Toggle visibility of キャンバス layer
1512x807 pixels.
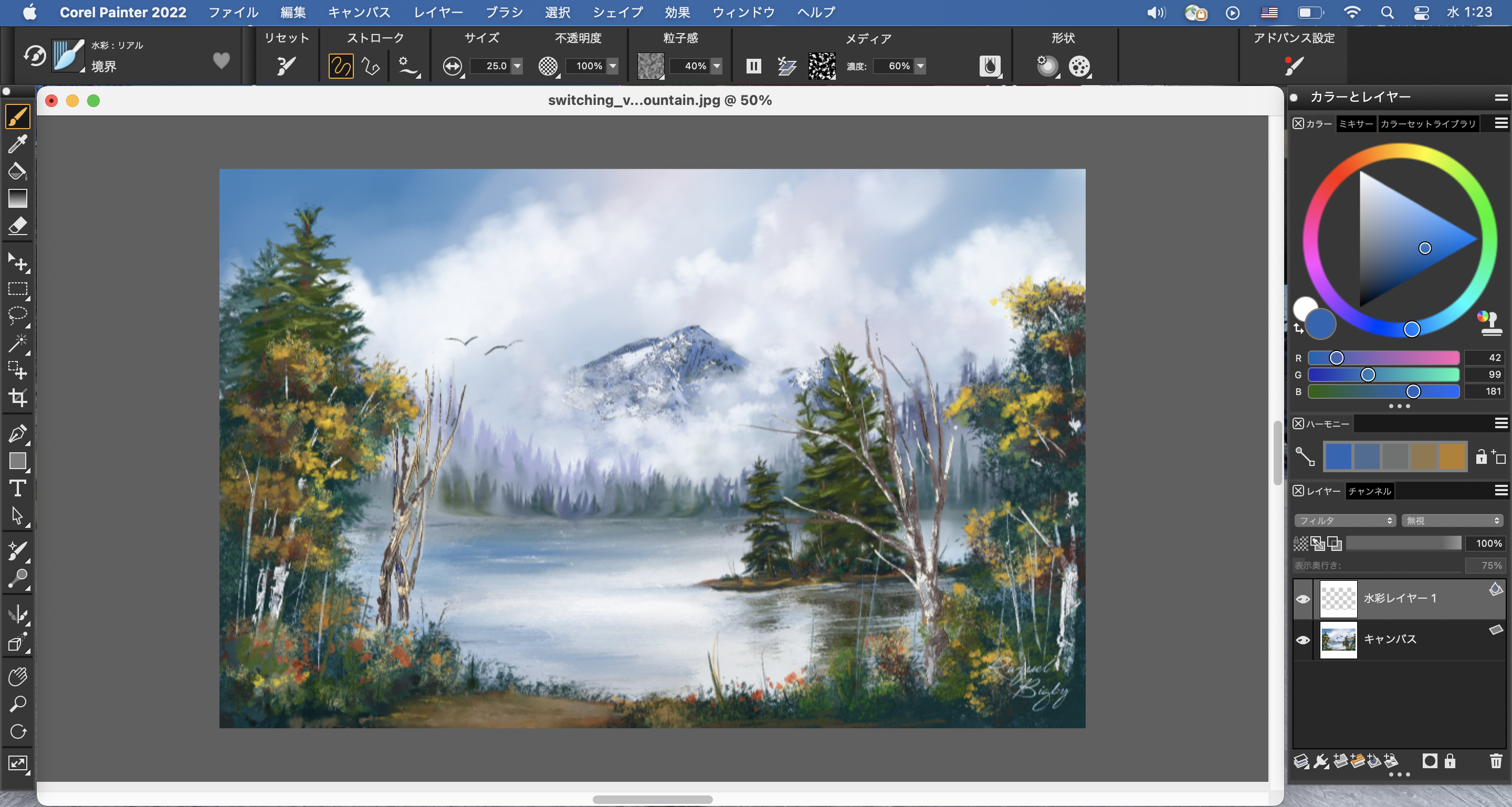tap(1303, 640)
